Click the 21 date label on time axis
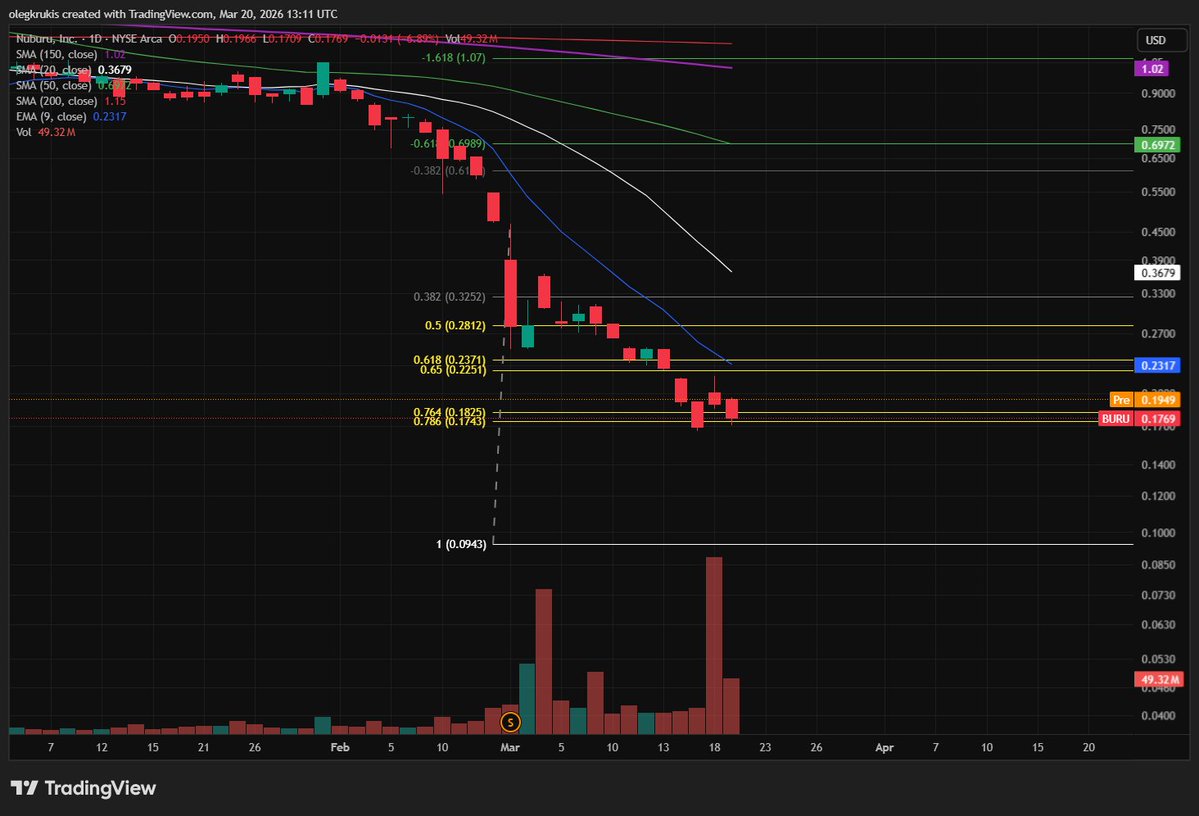Viewport: 1199px width, 816px height. pos(203,747)
